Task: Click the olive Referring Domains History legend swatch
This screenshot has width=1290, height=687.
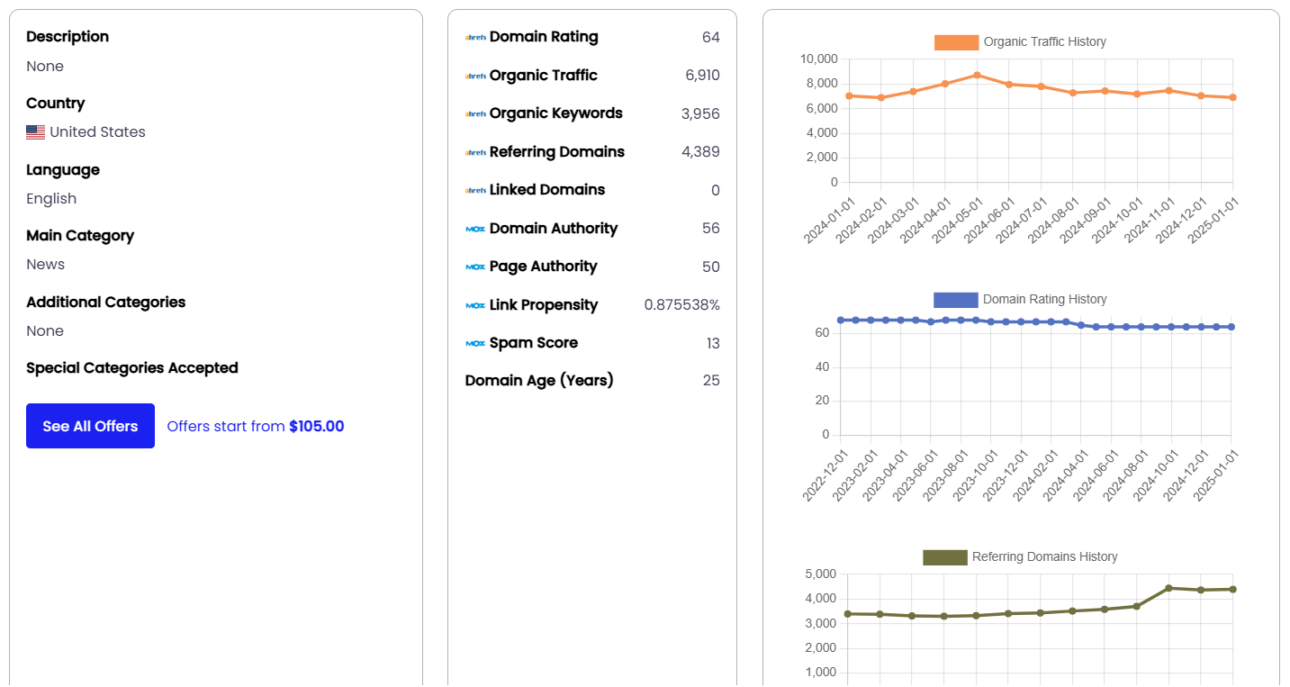Action: click(x=944, y=557)
